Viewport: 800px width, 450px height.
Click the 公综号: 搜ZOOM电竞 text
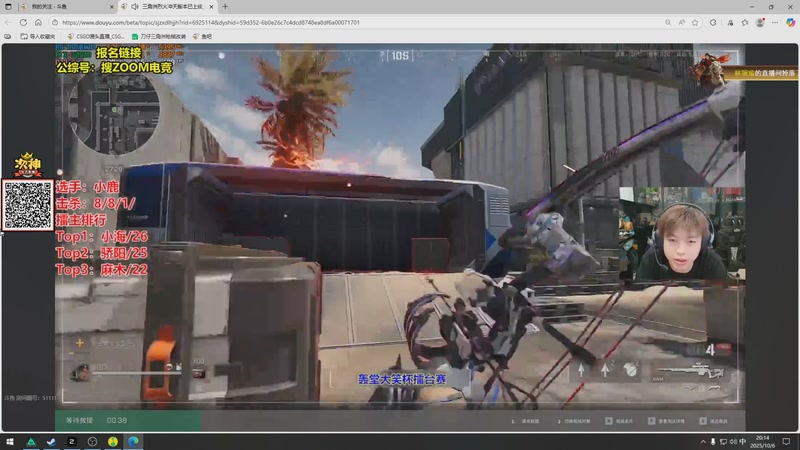(114, 67)
